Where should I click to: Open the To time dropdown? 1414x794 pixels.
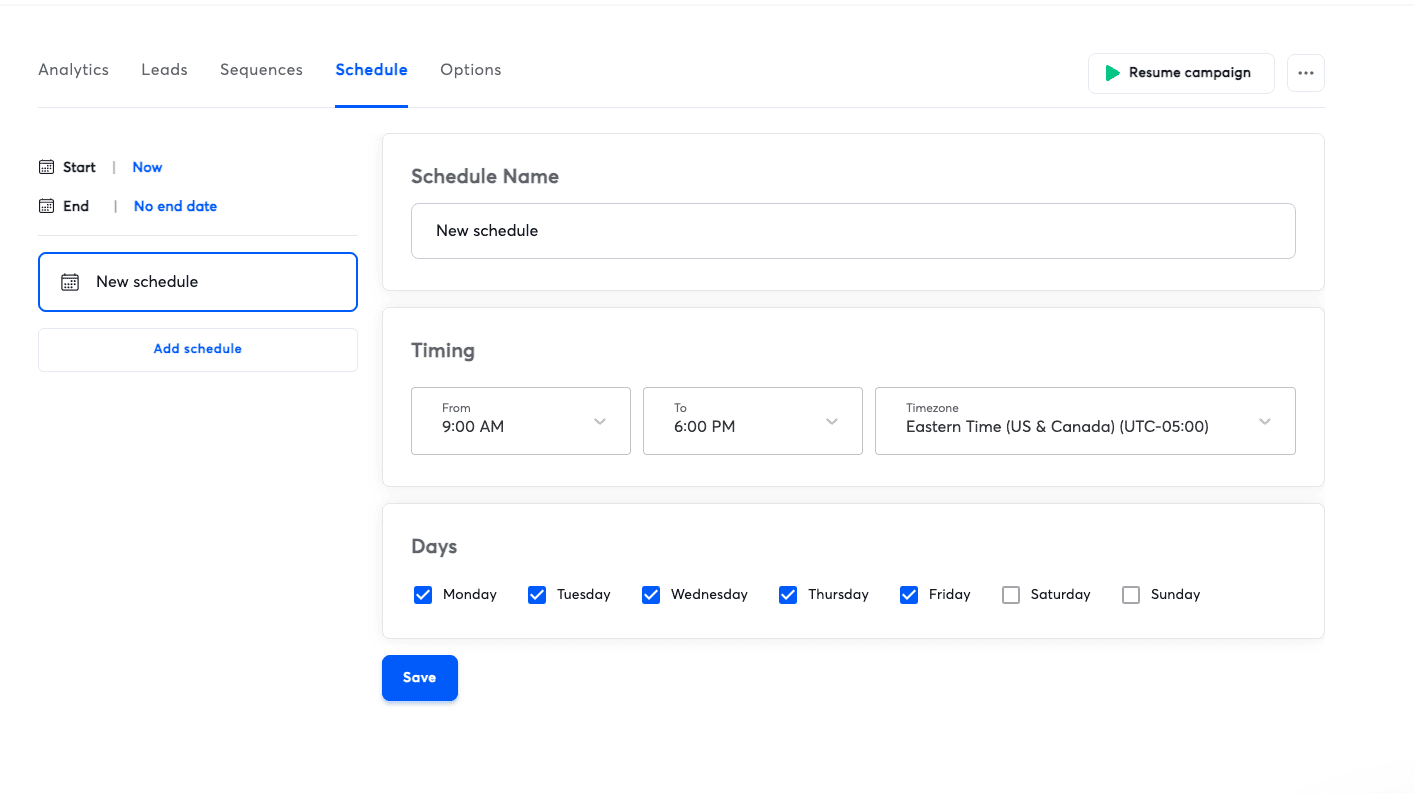tap(753, 421)
